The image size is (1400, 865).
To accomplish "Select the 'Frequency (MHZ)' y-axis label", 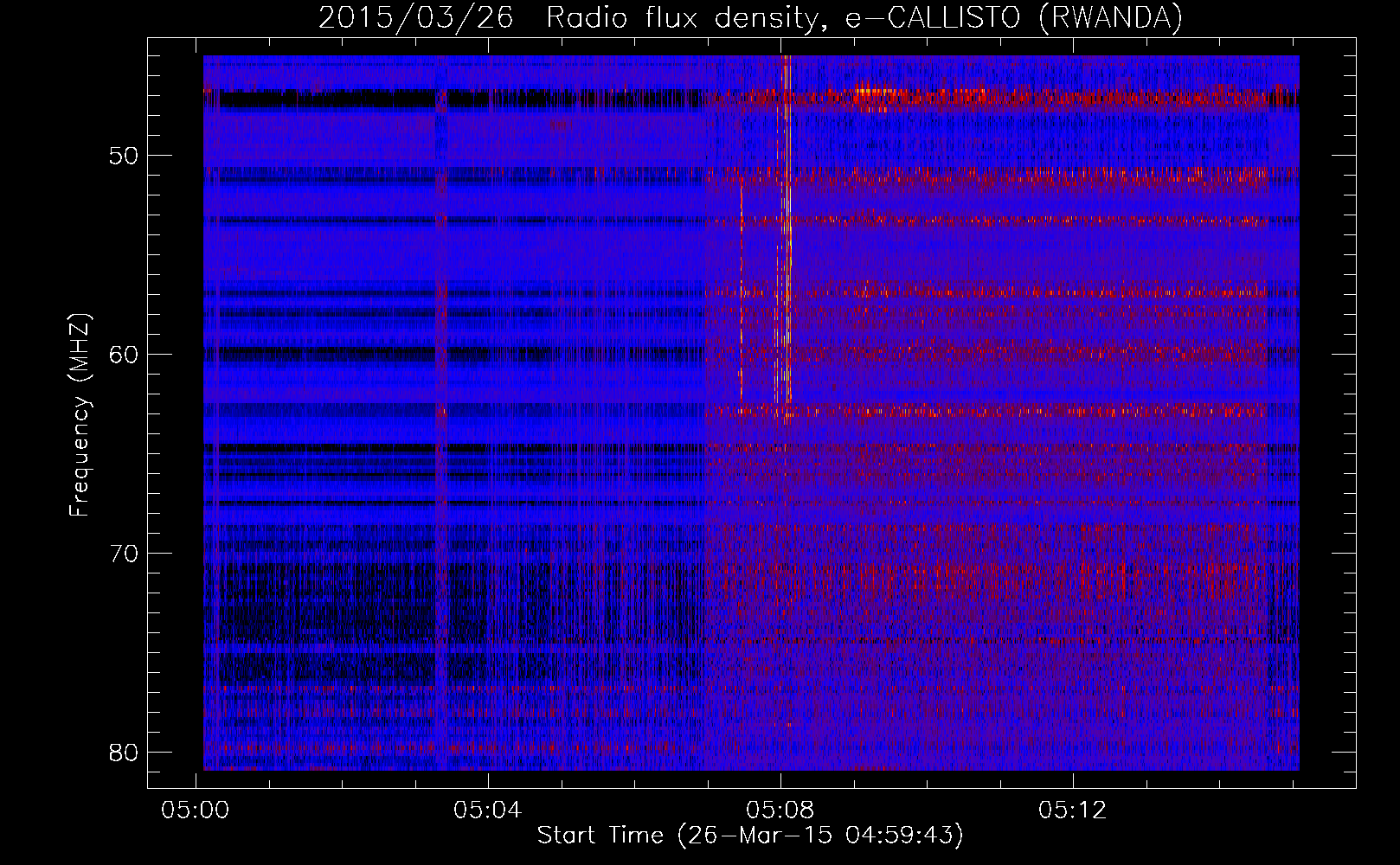I will (79, 414).
